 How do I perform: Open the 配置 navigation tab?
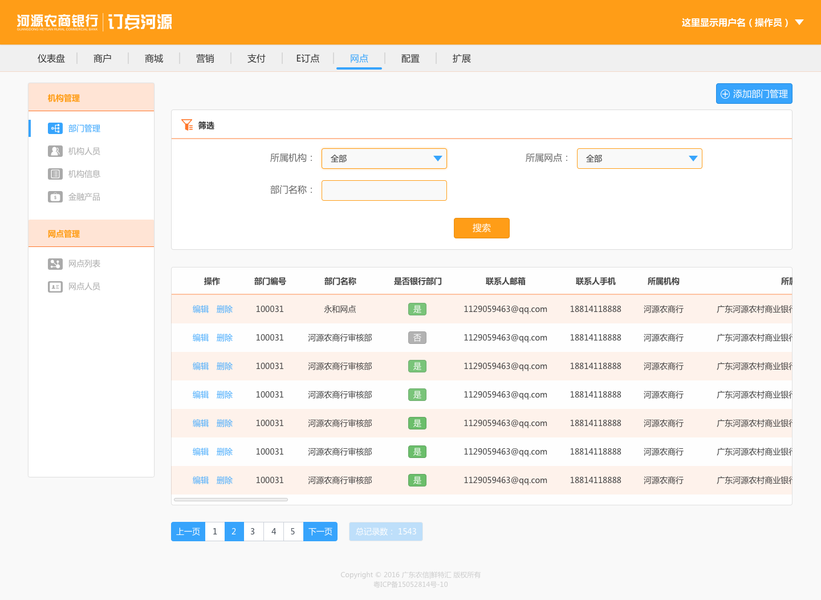coord(410,59)
